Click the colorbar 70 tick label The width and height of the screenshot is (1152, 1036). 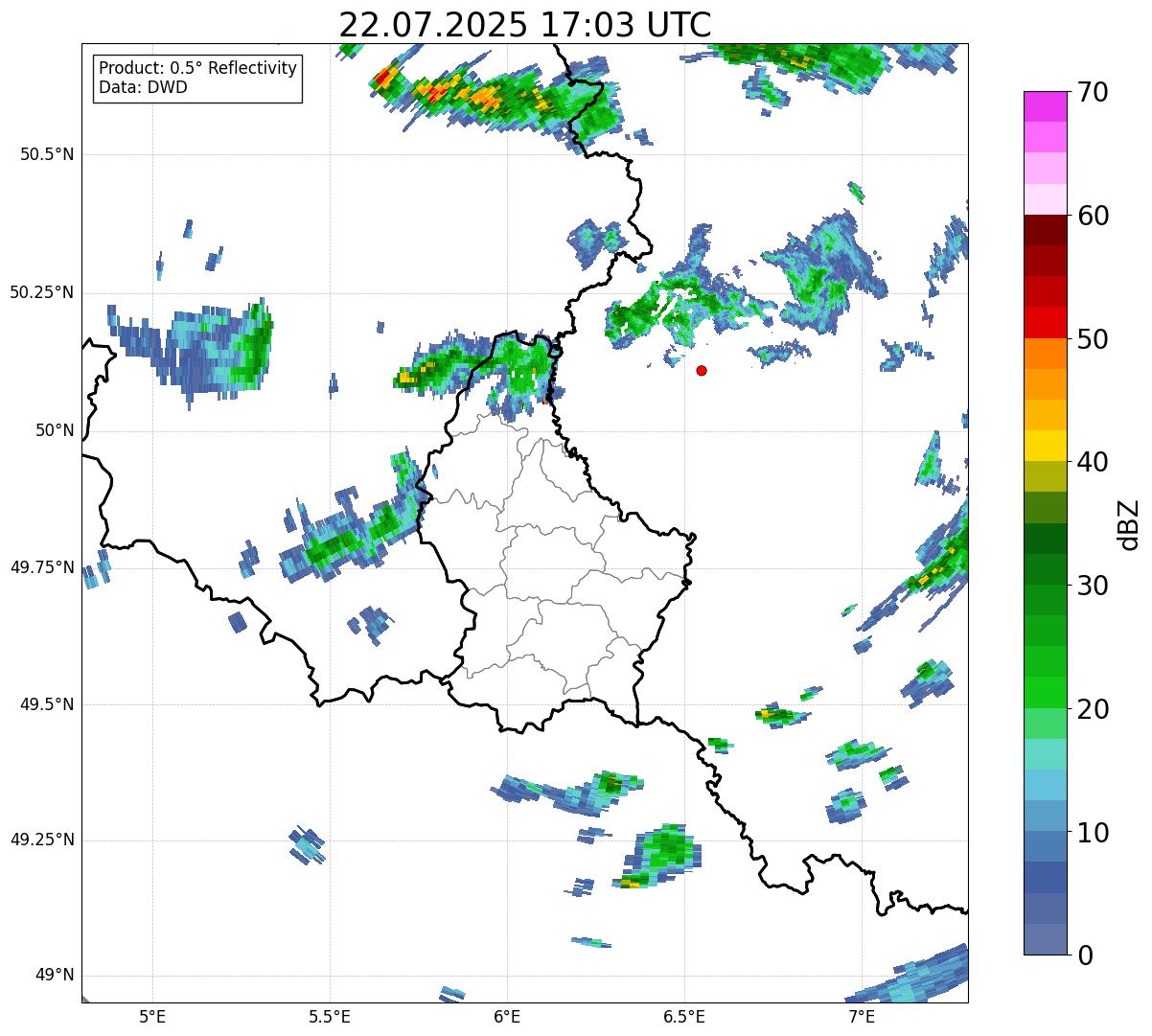click(1093, 92)
